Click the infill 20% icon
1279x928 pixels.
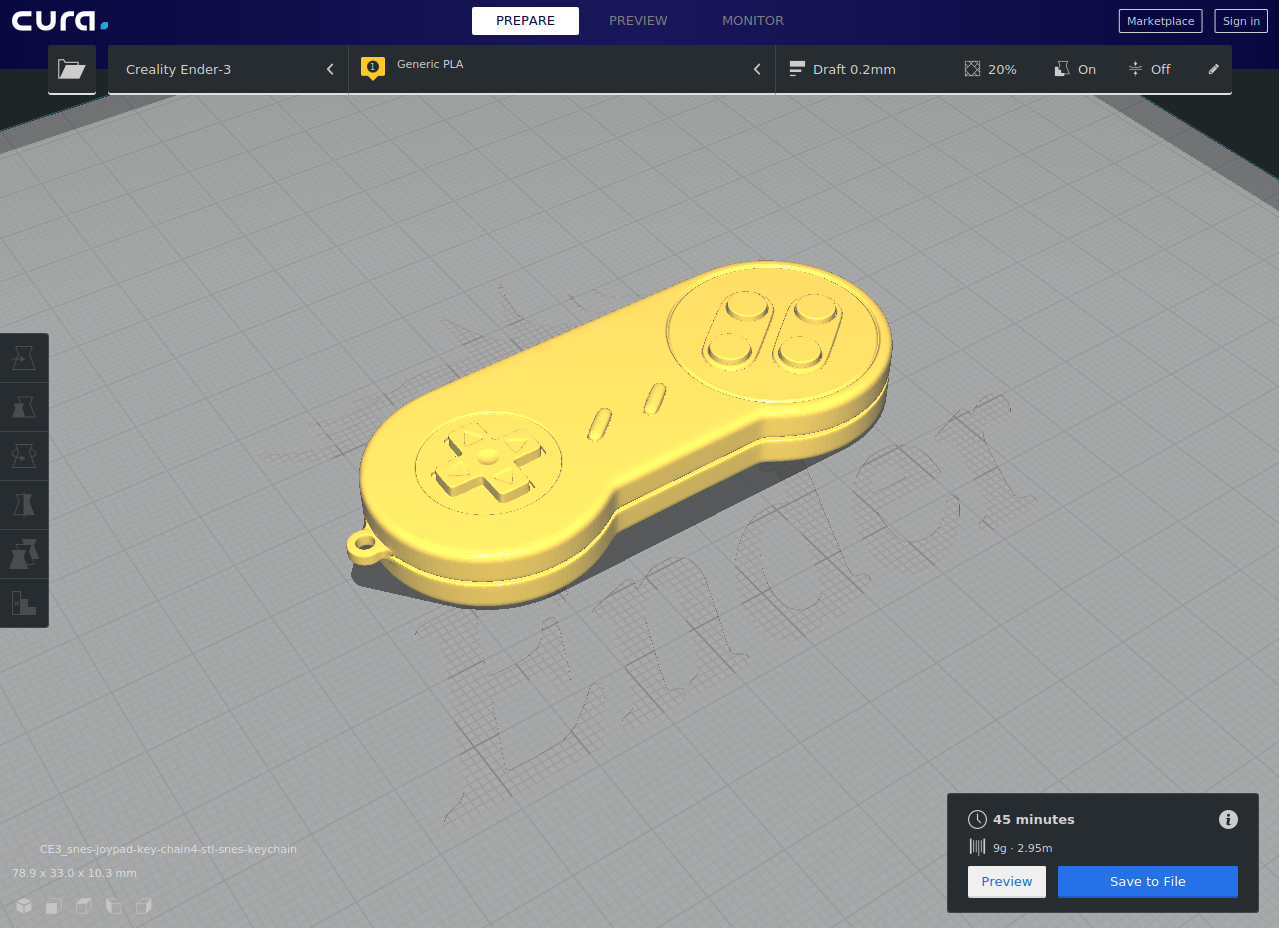coord(973,69)
